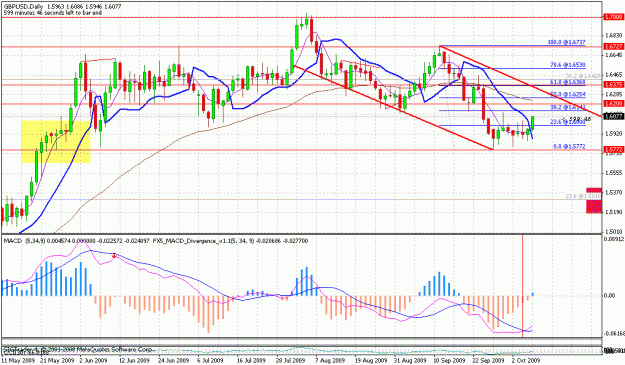This screenshot has width=625, height=365.
Task: Select the 1.6200 red price label
Action: point(613,104)
